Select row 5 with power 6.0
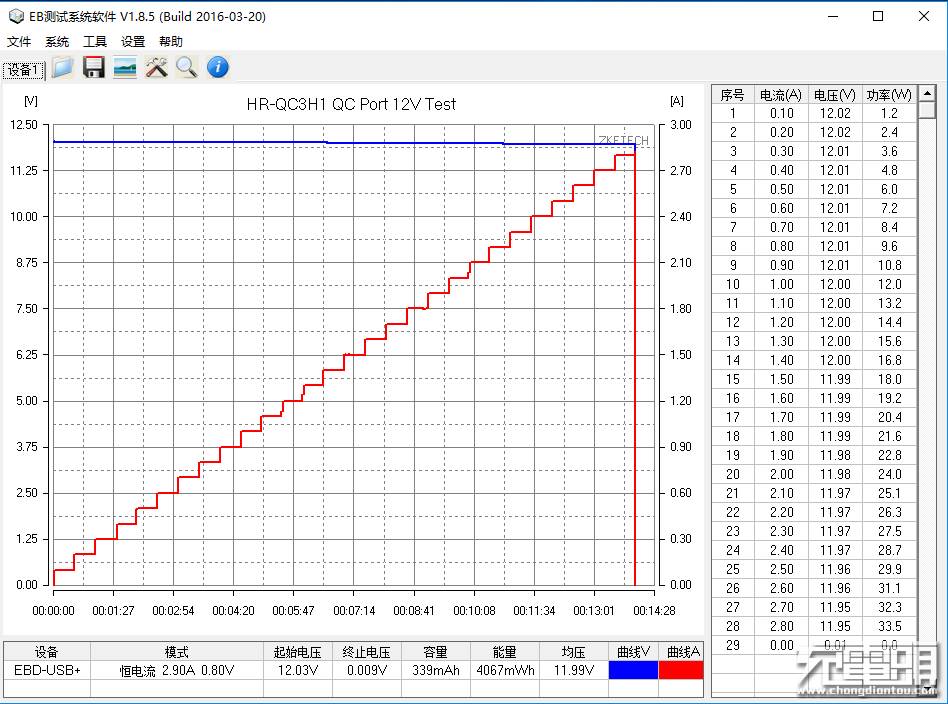 pyautogui.click(x=814, y=189)
